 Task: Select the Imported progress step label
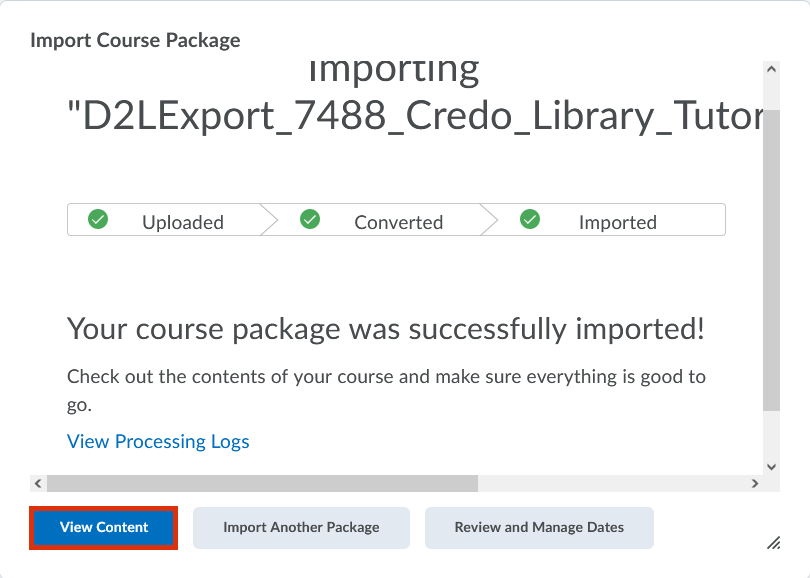click(x=617, y=222)
